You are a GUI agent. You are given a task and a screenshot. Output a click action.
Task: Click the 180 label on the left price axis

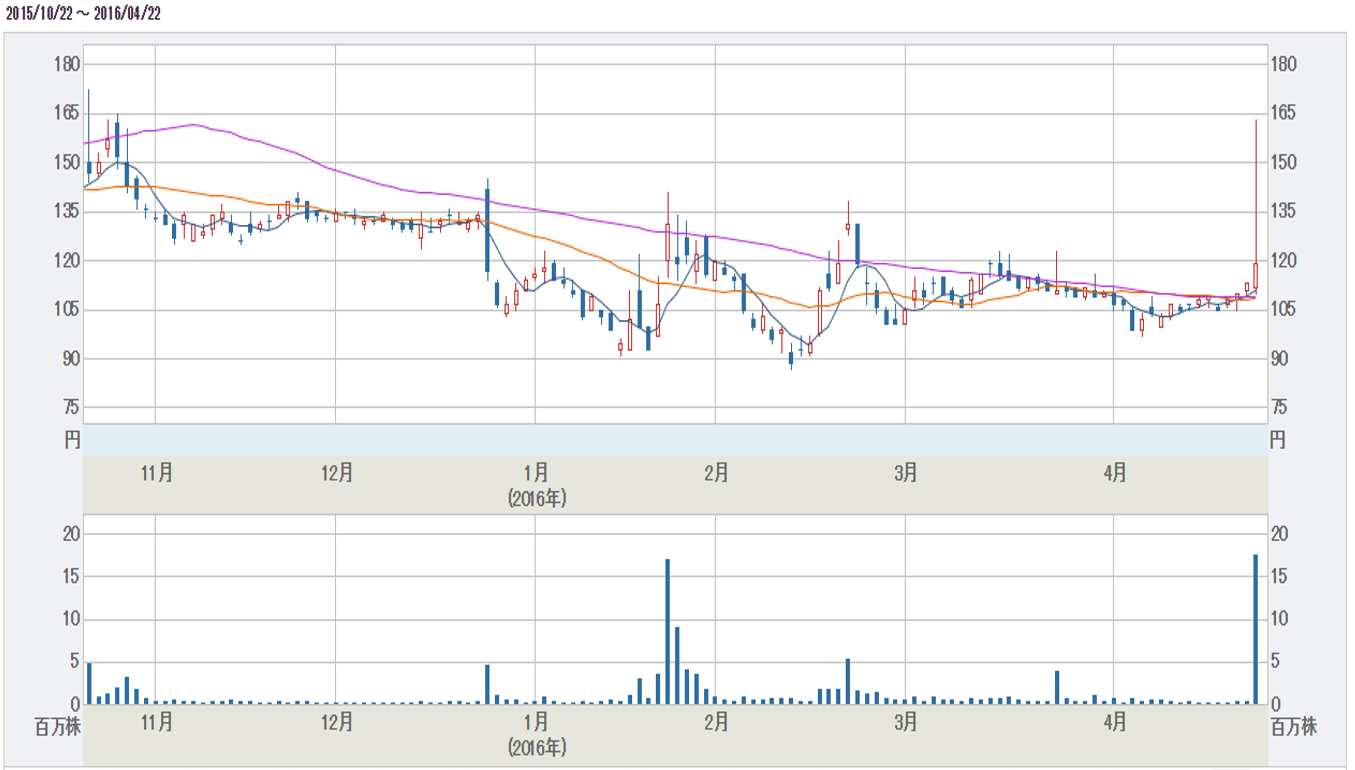[x=66, y=65]
